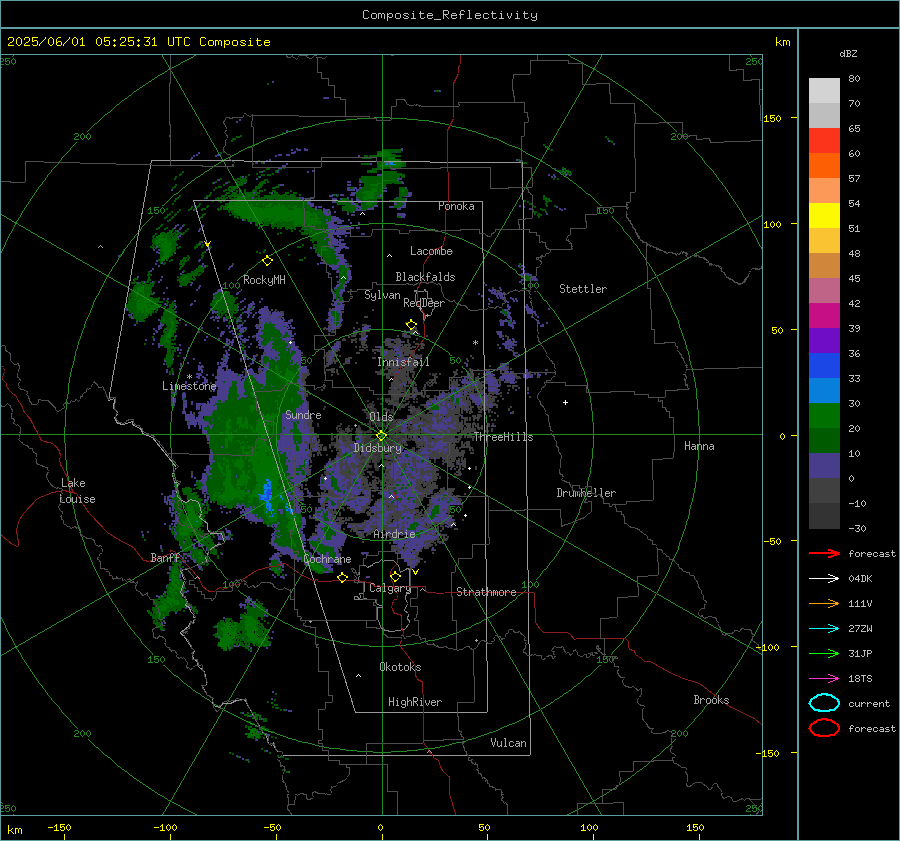Viewport: 900px width, 841px height.
Task: Click the light gray swatch between 80 and 70 dBZ
Action: point(824,91)
